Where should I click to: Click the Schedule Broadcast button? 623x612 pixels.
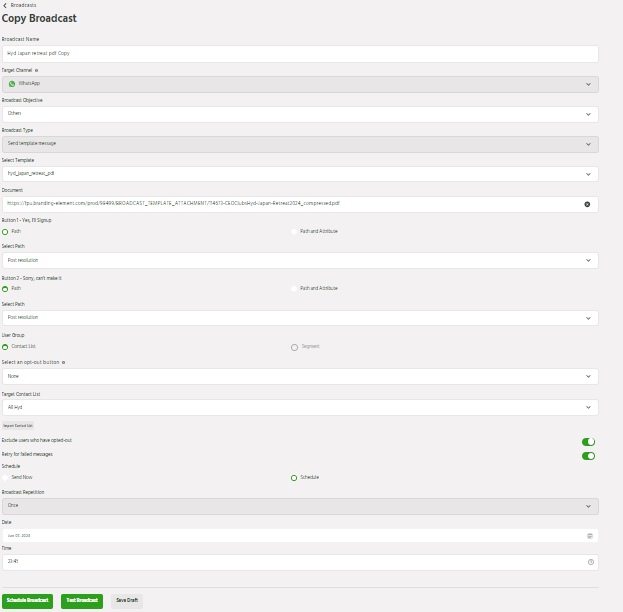coord(28,601)
